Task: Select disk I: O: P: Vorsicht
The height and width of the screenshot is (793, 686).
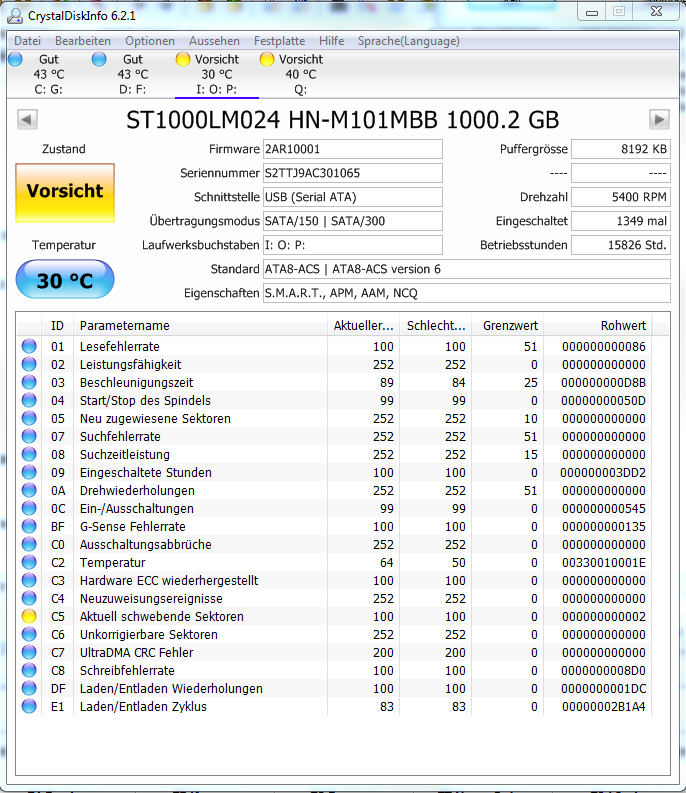Action: point(217,74)
